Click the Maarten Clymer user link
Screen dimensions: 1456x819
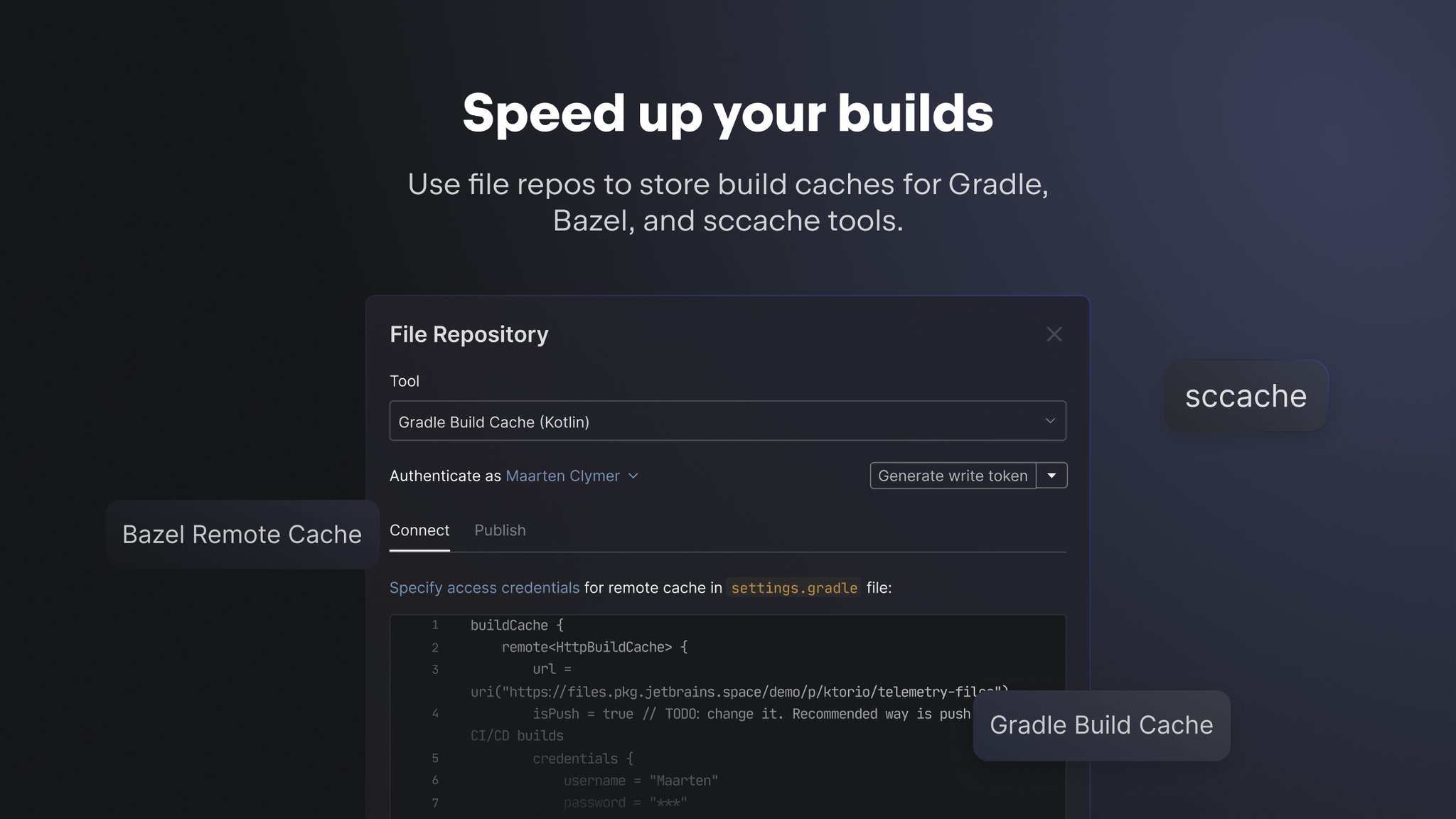(x=563, y=476)
